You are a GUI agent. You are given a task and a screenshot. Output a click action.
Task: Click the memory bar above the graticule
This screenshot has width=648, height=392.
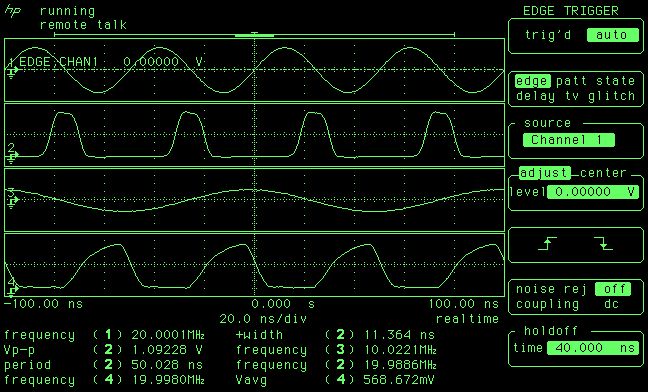(x=255, y=35)
